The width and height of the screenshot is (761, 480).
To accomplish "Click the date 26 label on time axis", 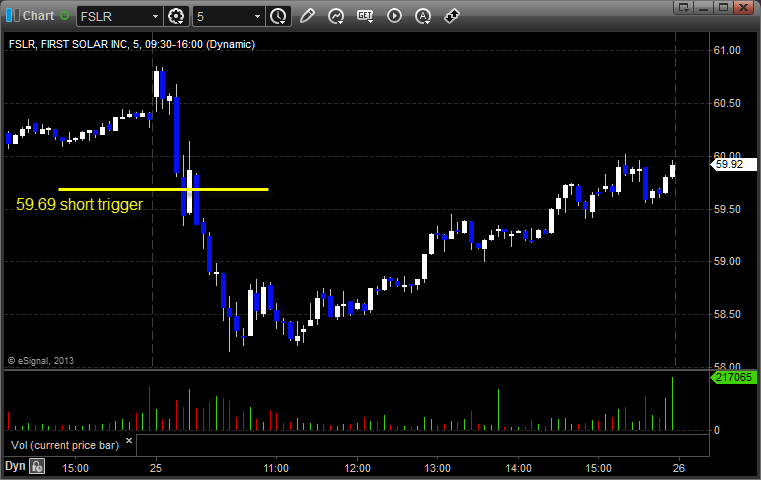I will tap(678, 468).
